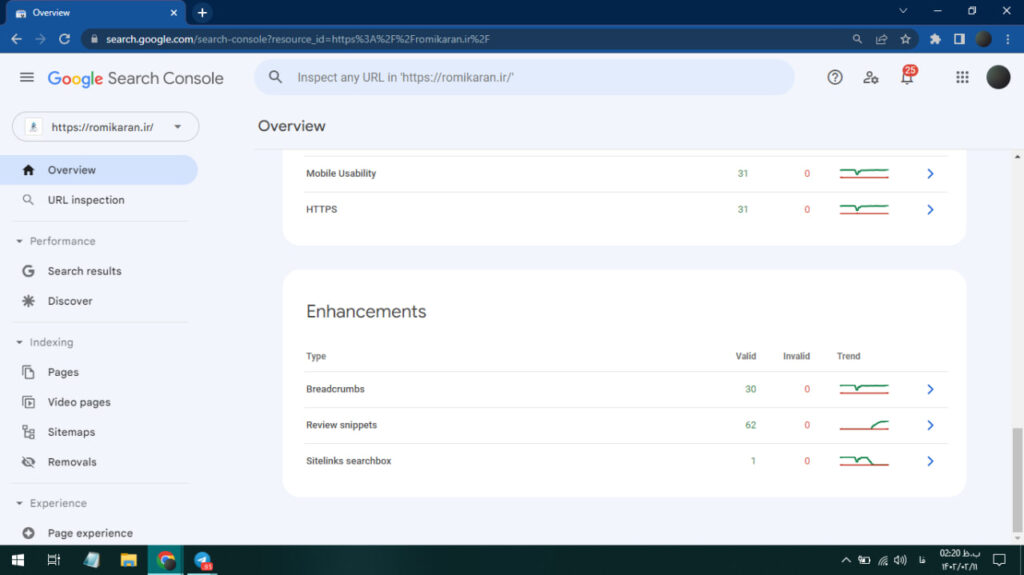Image resolution: width=1024 pixels, height=575 pixels.
Task: Click the Breadcrumbs row label
Action: pyautogui.click(x=335, y=389)
